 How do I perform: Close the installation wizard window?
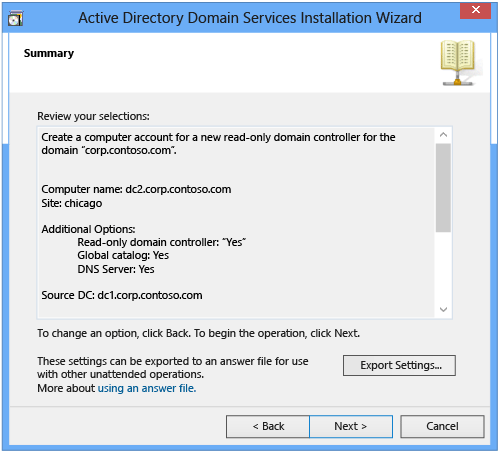(475, 10)
